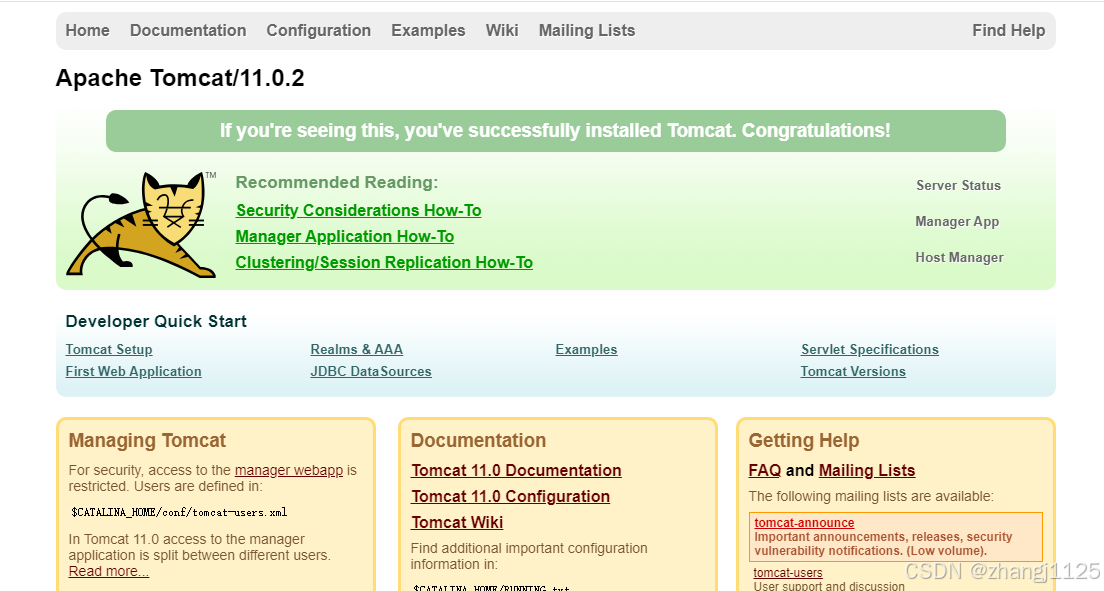Click the Managing Tomcat heading
Screen dimensions: 1104x591
pos(147,441)
